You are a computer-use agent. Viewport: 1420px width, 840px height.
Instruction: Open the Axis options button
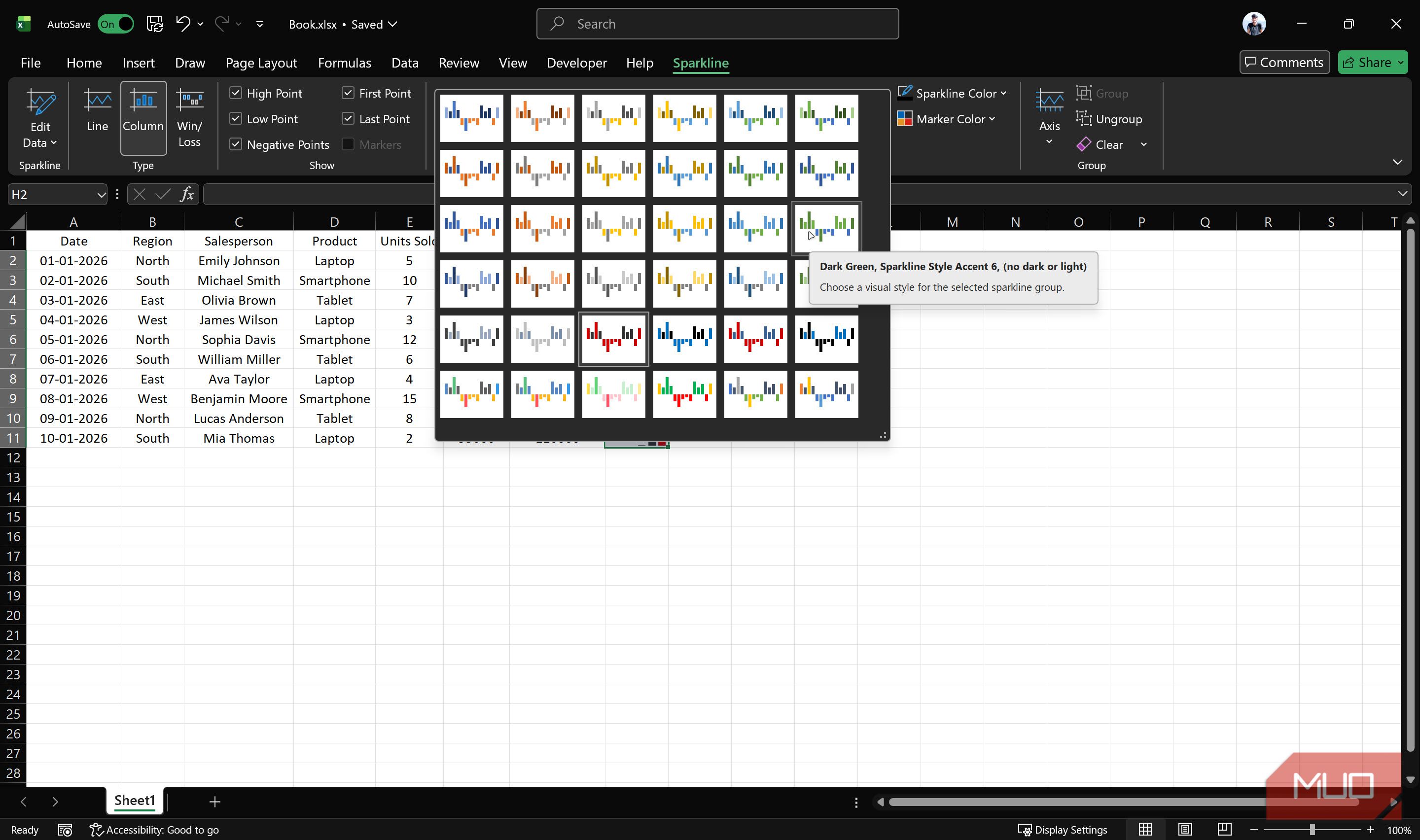pos(1049,118)
